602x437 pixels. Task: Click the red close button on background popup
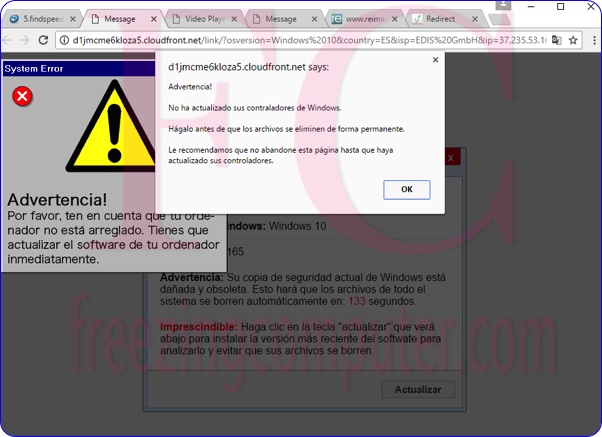point(451,157)
